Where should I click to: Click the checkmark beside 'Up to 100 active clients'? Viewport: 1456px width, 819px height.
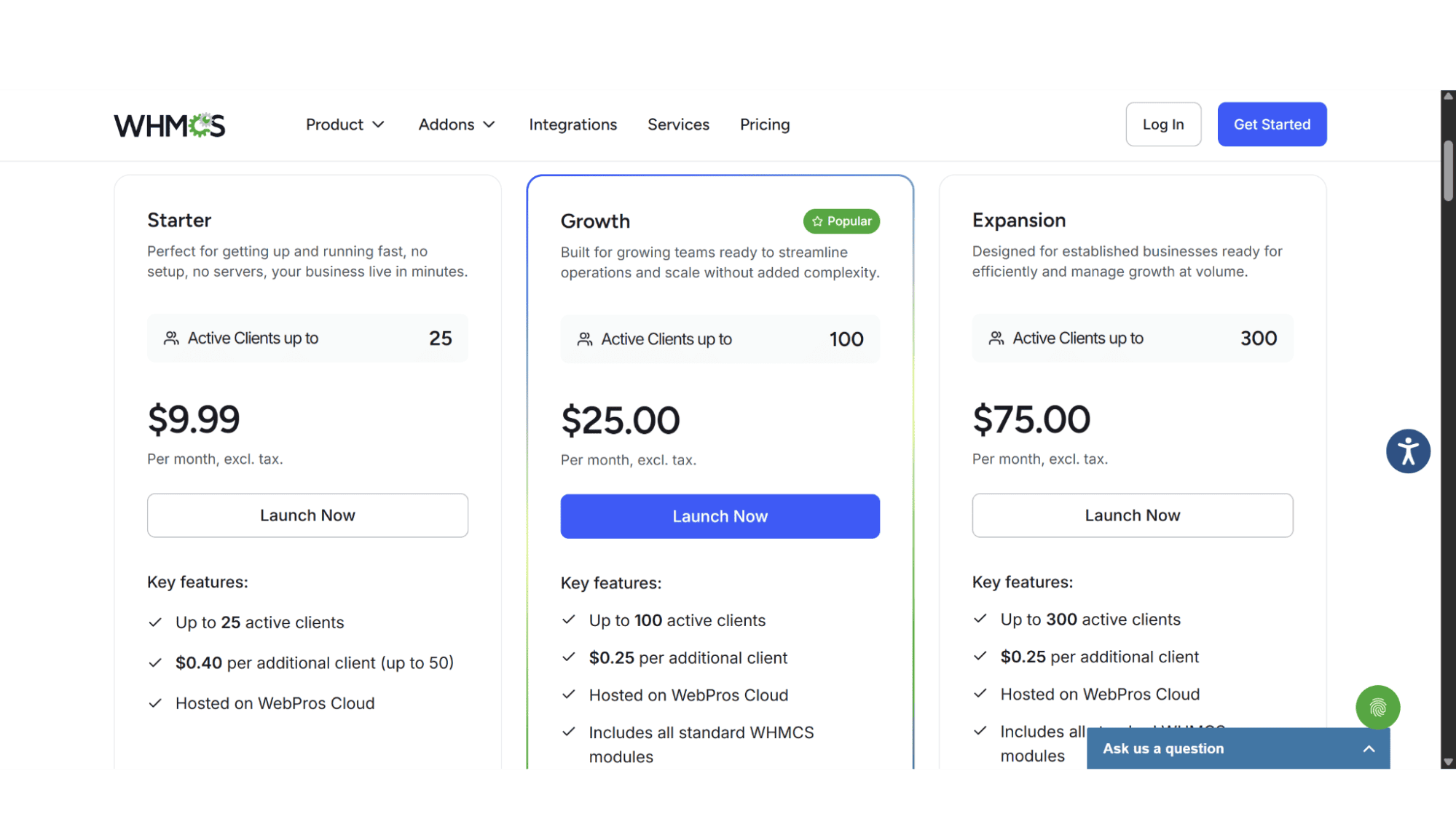coord(569,620)
